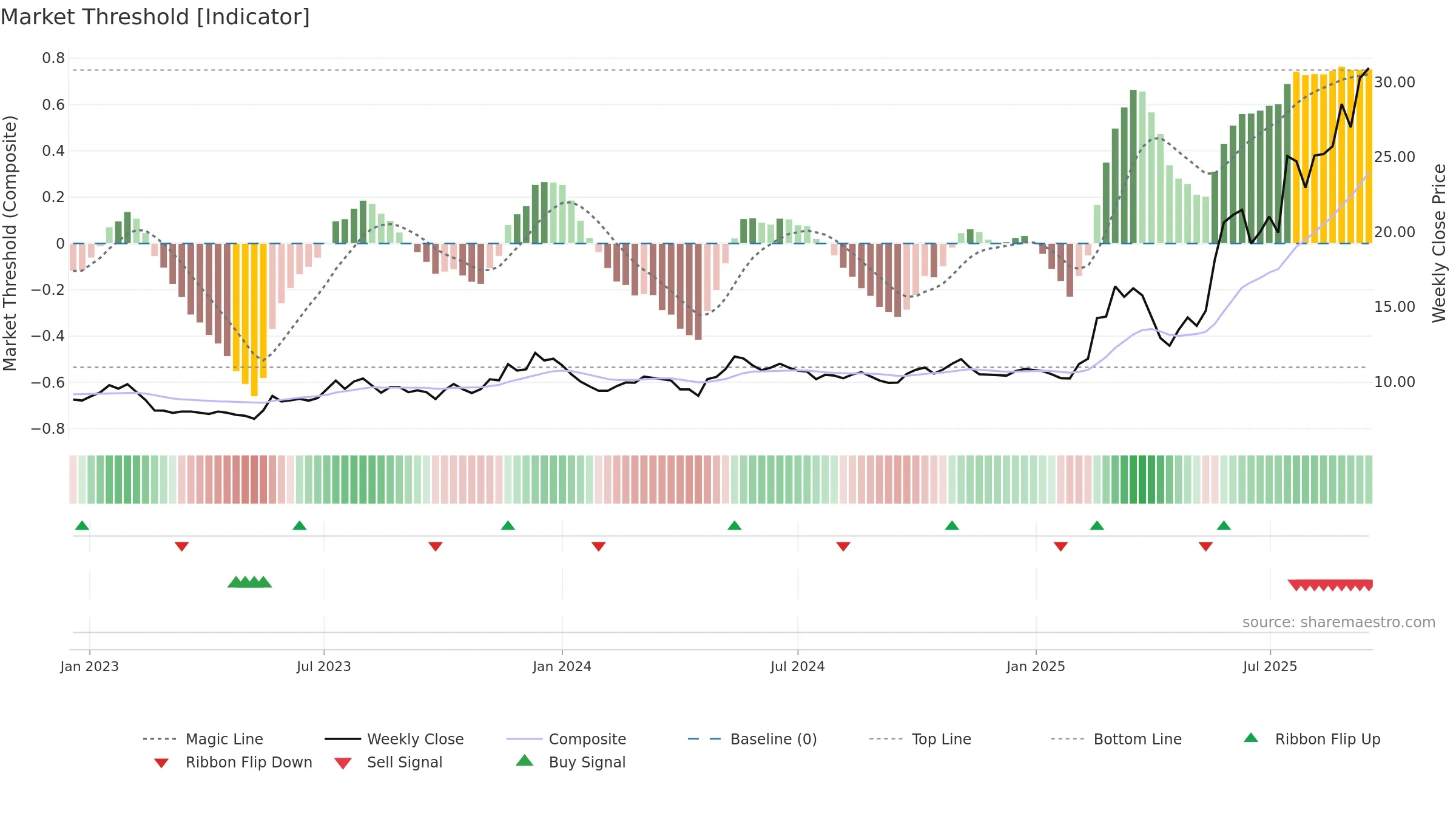
Task: Click the gold bars below the bottom line in 2023
Action: pyautogui.click(x=249, y=320)
